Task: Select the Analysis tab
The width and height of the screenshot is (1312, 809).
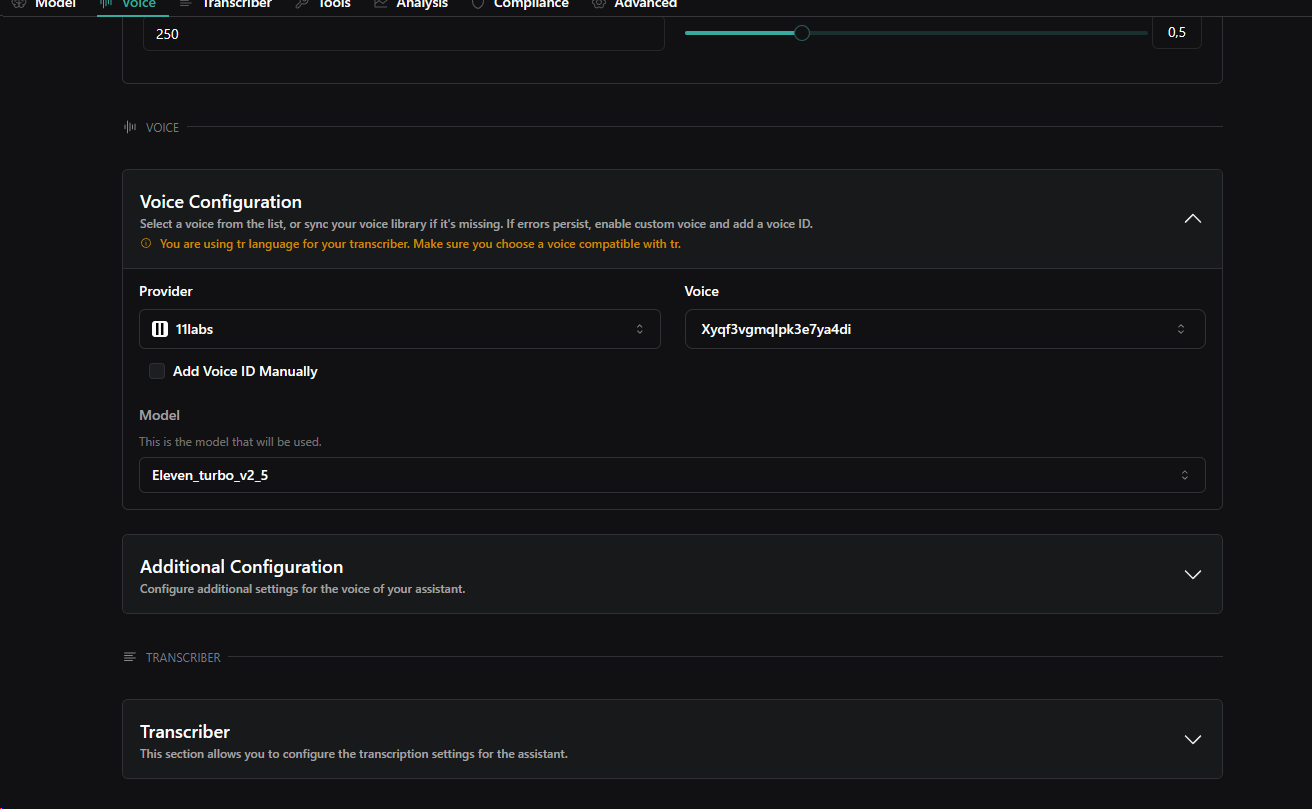Action: 411,4
